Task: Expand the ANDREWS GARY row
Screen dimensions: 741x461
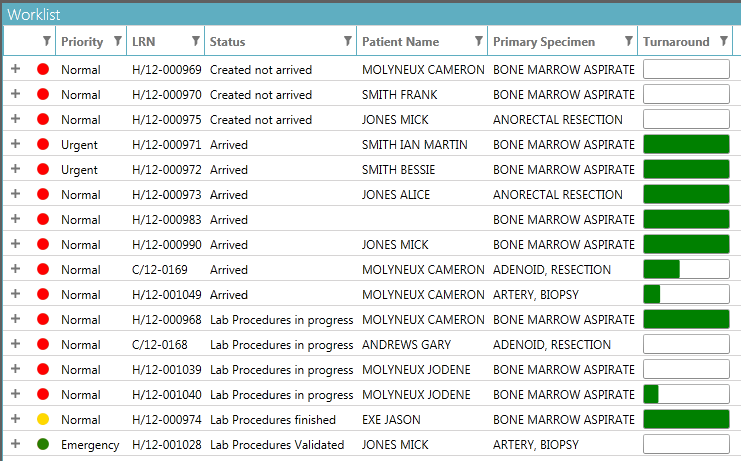Action: point(15,344)
